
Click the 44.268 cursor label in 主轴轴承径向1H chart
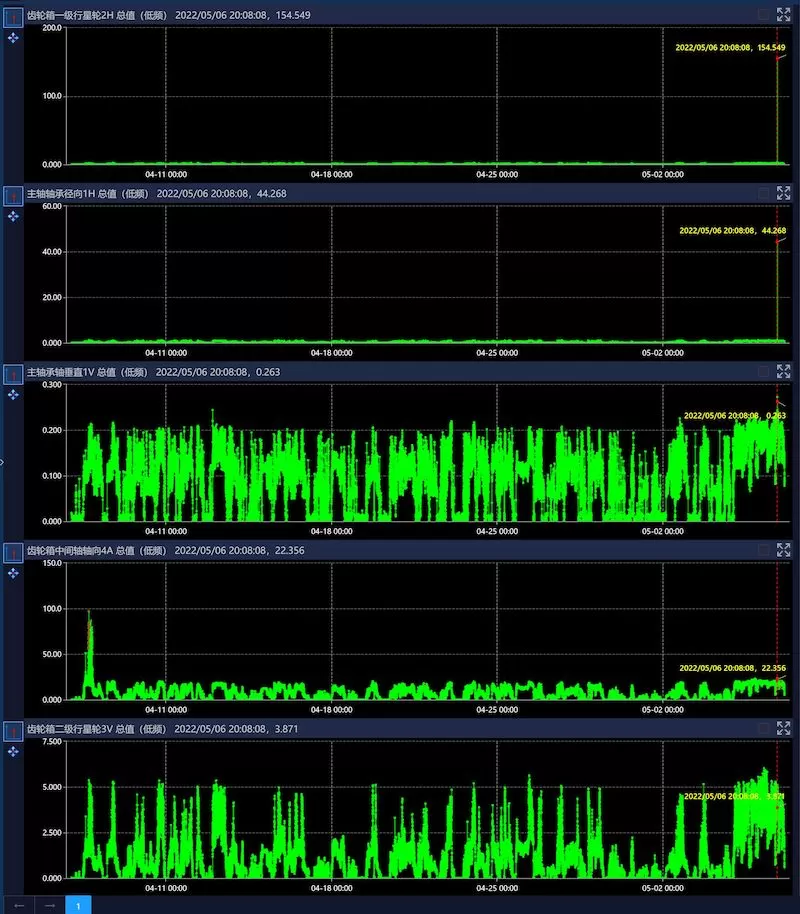(x=732, y=231)
